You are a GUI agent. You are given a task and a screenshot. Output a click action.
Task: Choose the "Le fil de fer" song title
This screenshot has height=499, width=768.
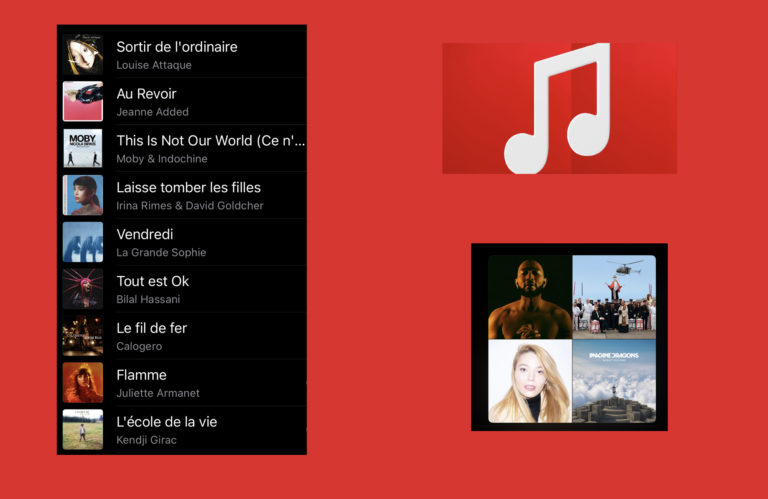click(x=151, y=328)
